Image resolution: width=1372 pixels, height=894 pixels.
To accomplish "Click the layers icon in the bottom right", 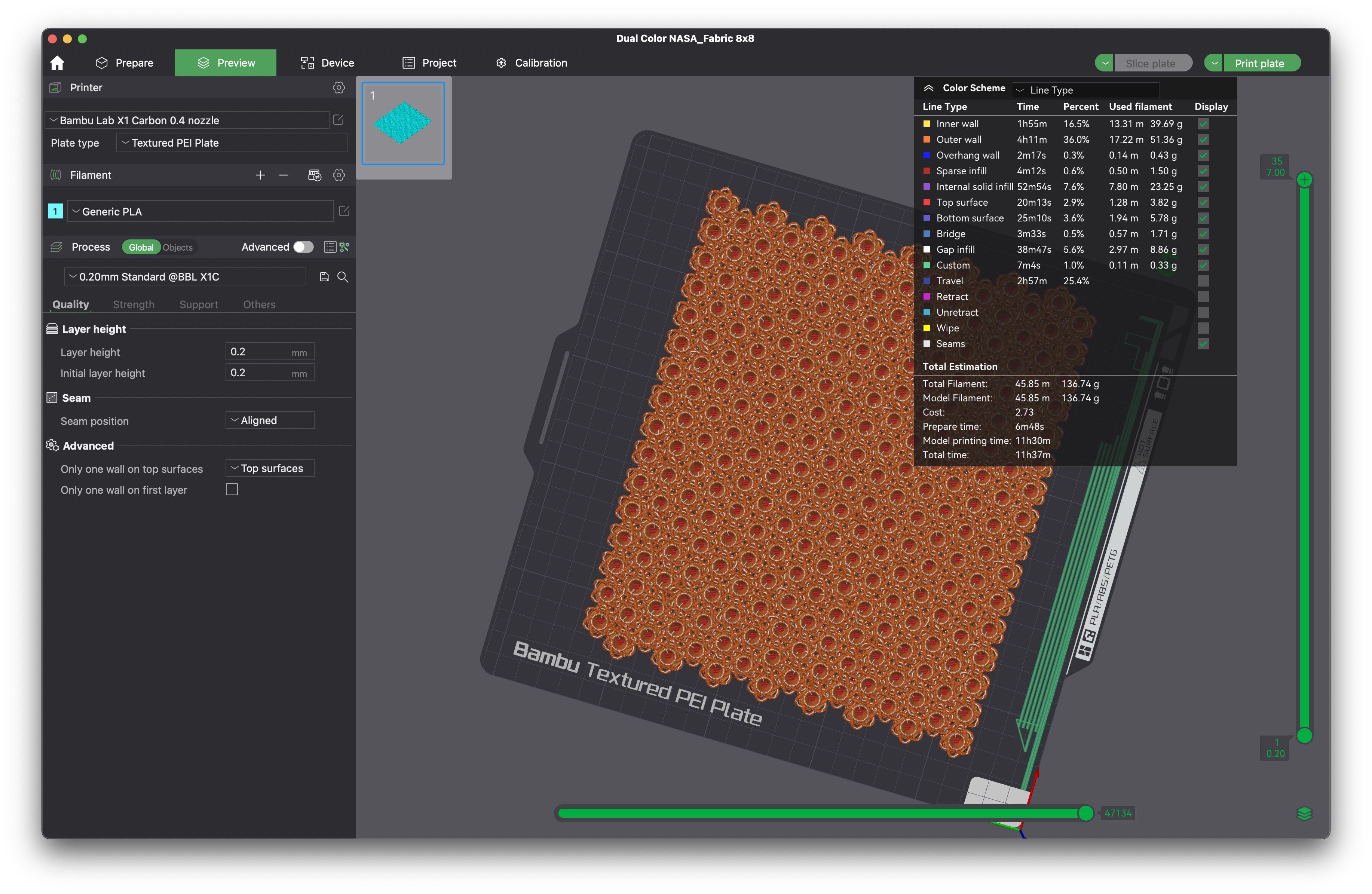I will click(x=1304, y=813).
